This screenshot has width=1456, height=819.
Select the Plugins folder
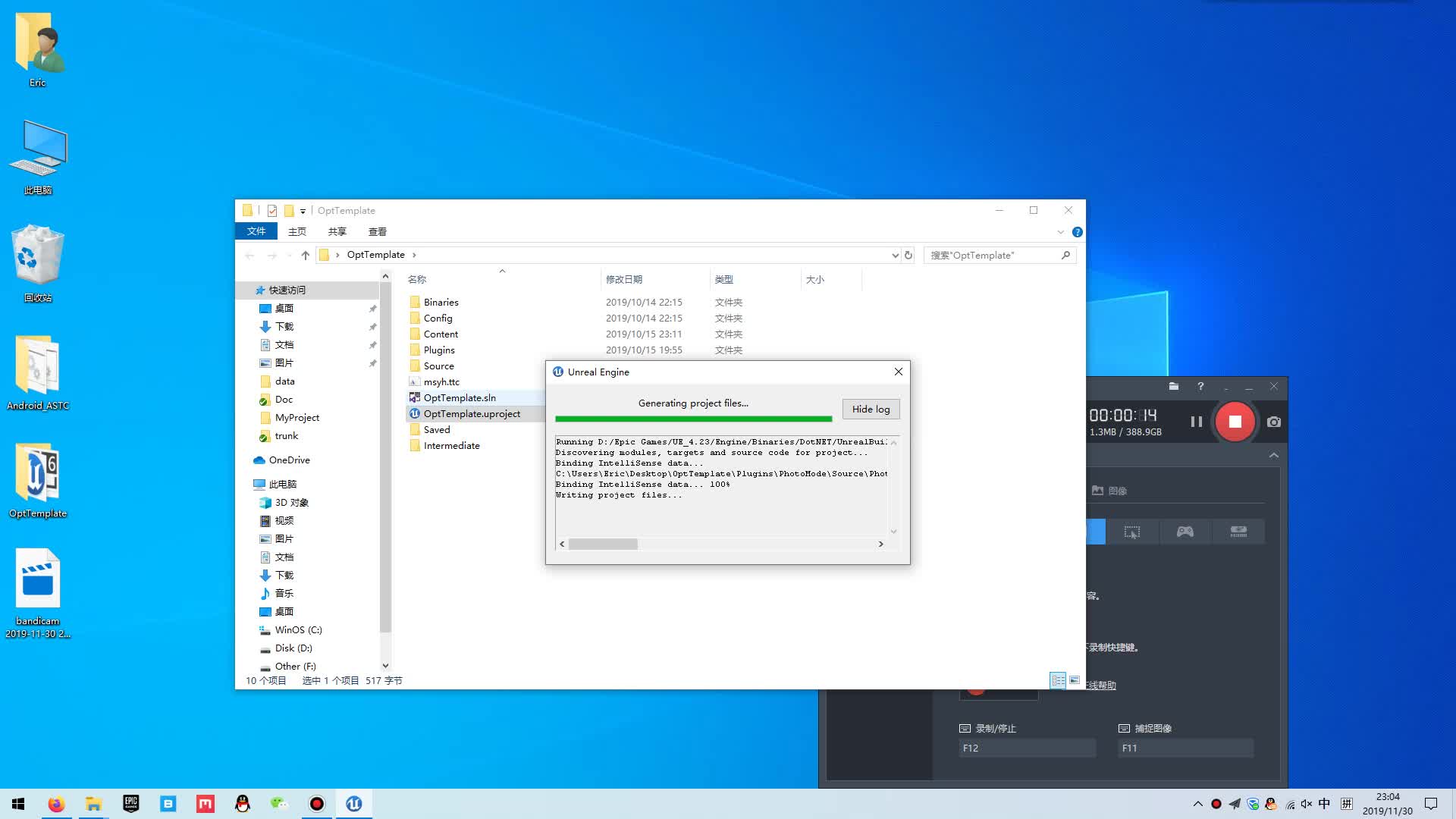point(439,350)
